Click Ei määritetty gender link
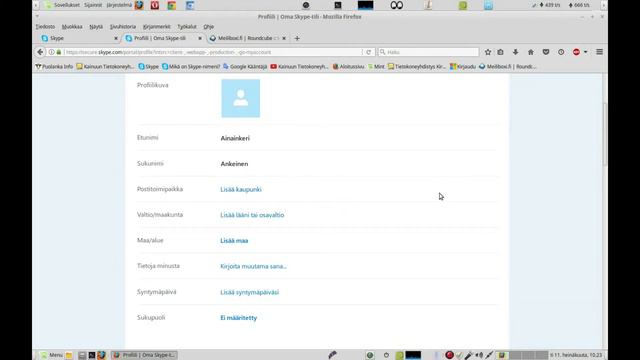The height and width of the screenshot is (360, 640). coord(239,318)
